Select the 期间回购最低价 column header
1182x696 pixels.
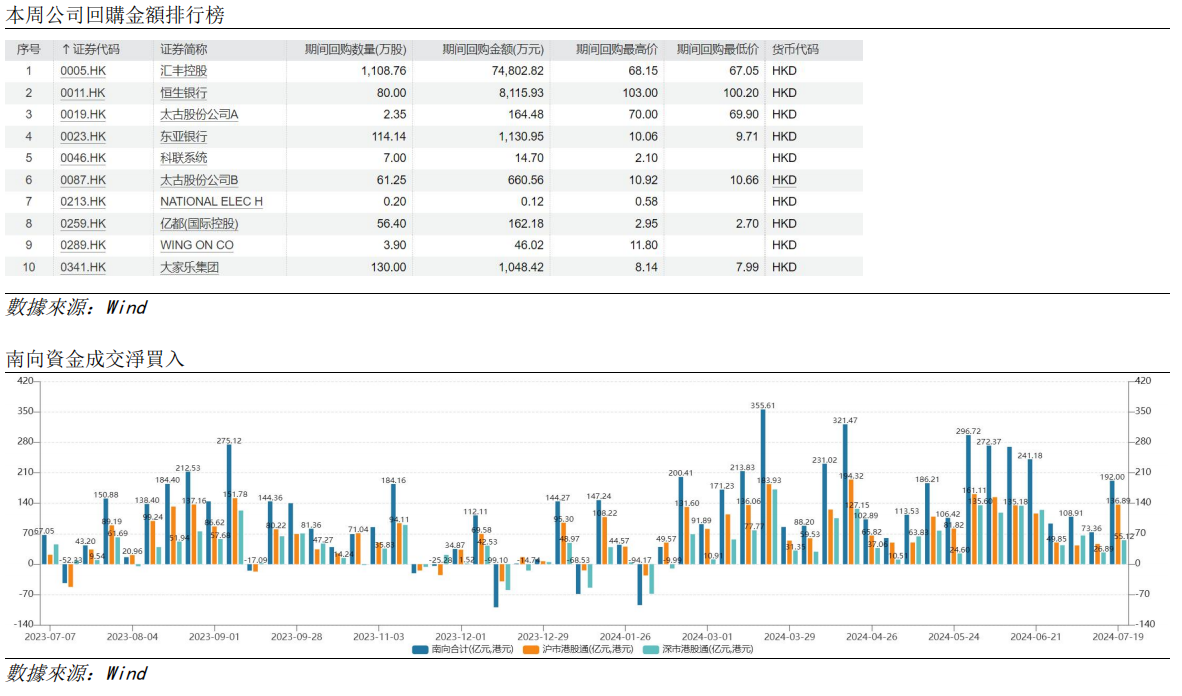(718, 50)
